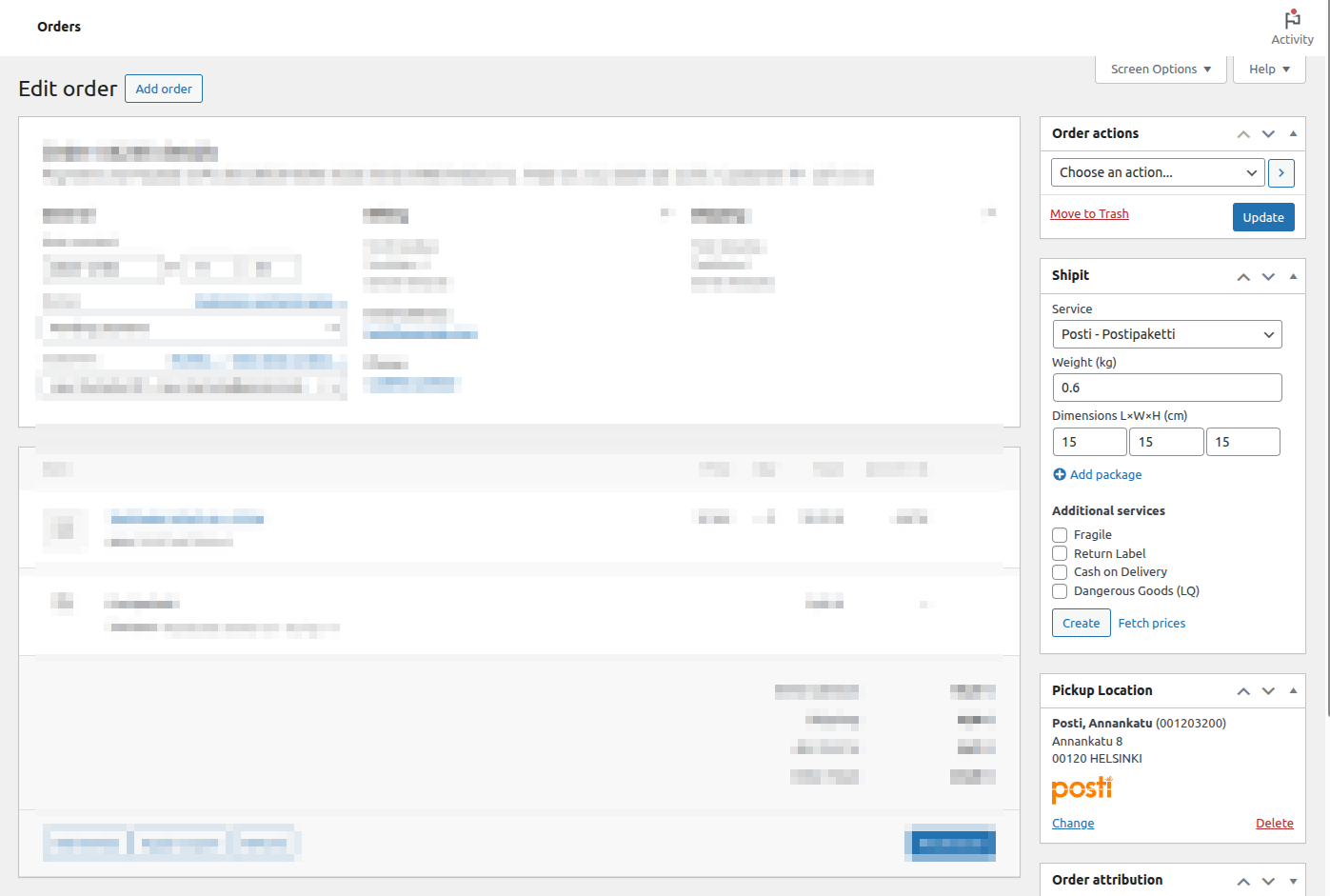Move Pickup Location panel up

1243,691
